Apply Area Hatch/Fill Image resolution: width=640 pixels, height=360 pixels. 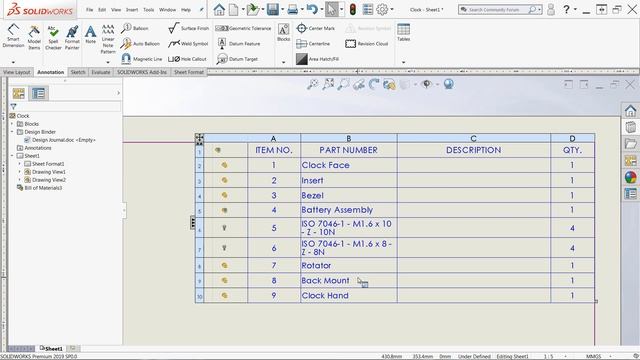coord(318,59)
